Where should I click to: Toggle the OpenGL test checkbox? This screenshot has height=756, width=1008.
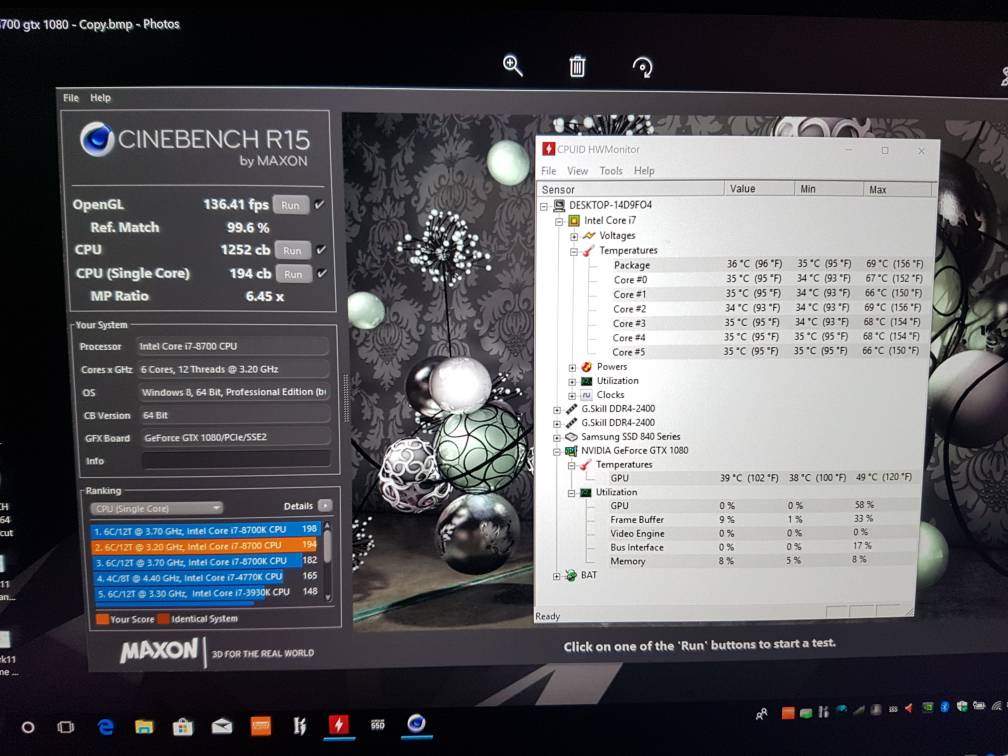[320, 204]
